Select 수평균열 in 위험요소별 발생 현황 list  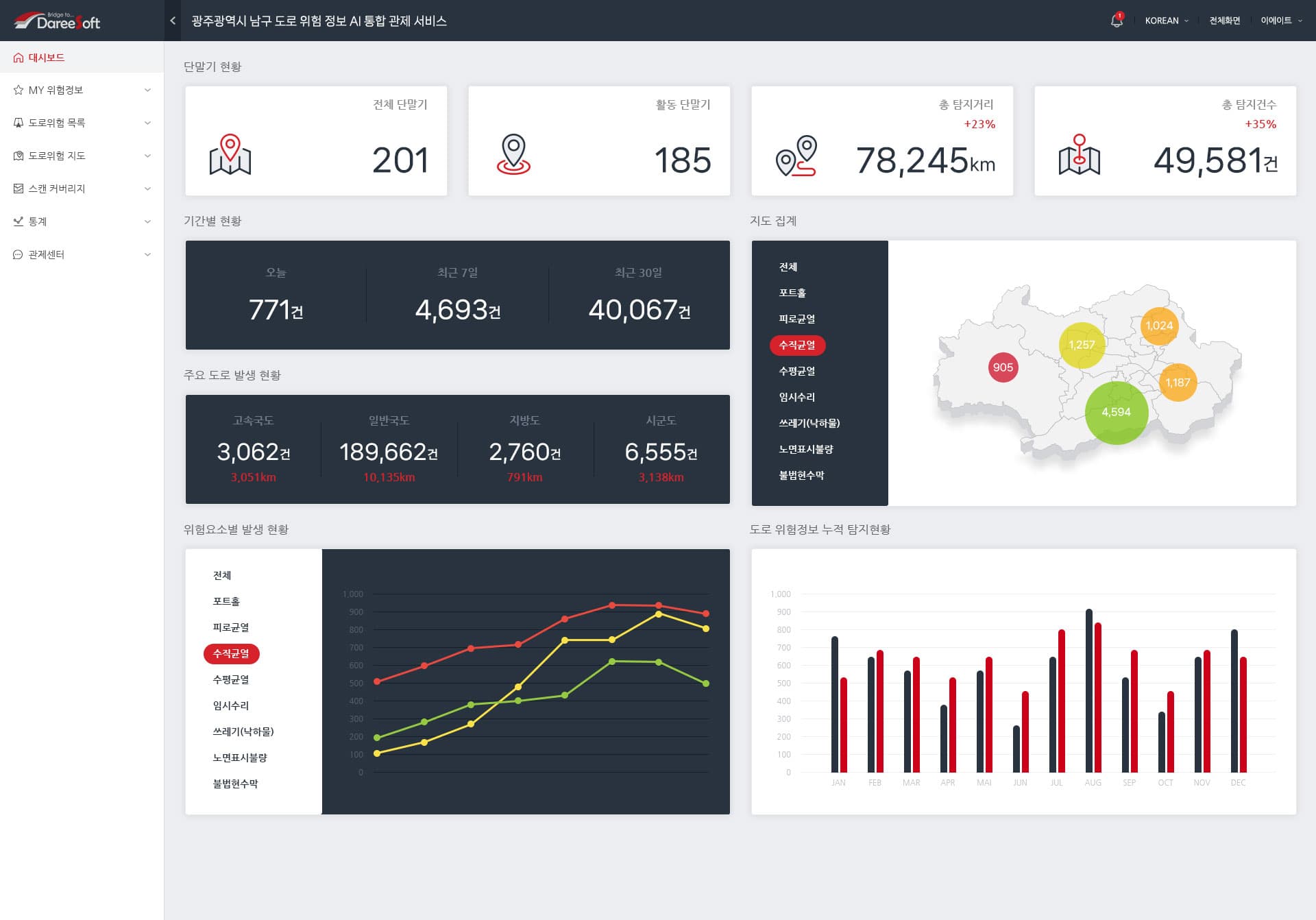point(230,679)
